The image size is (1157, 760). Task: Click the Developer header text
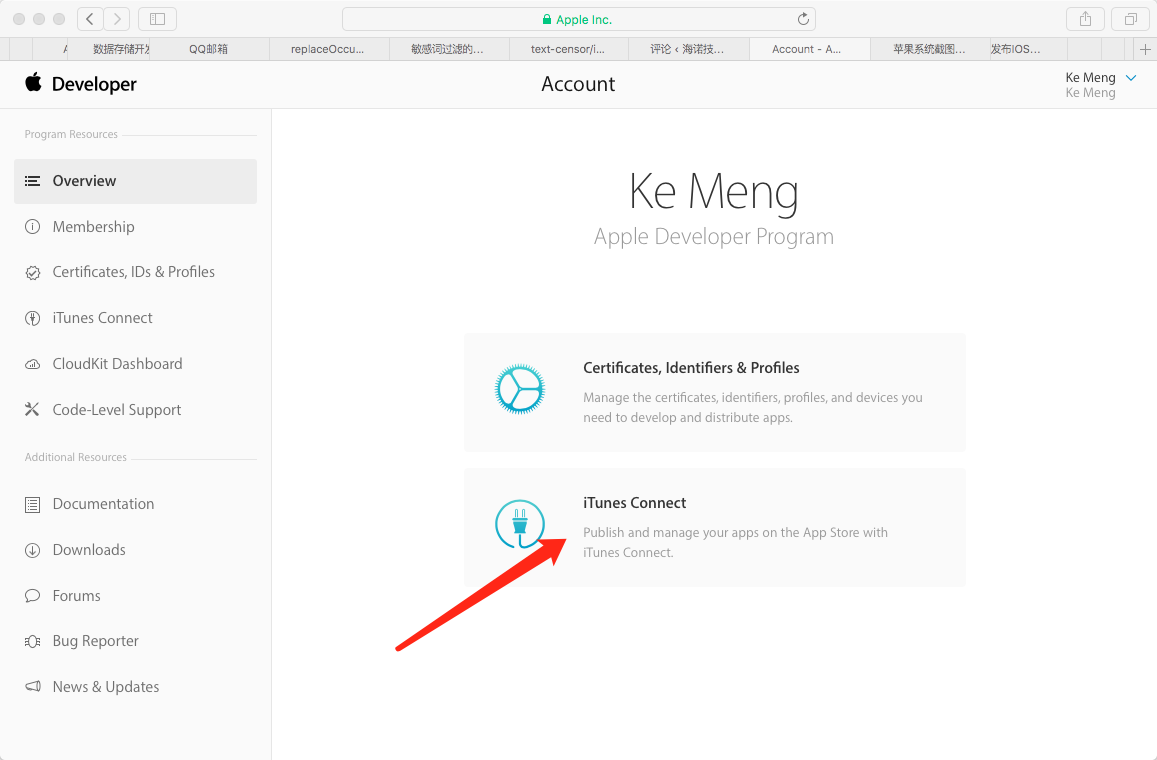[x=94, y=84]
